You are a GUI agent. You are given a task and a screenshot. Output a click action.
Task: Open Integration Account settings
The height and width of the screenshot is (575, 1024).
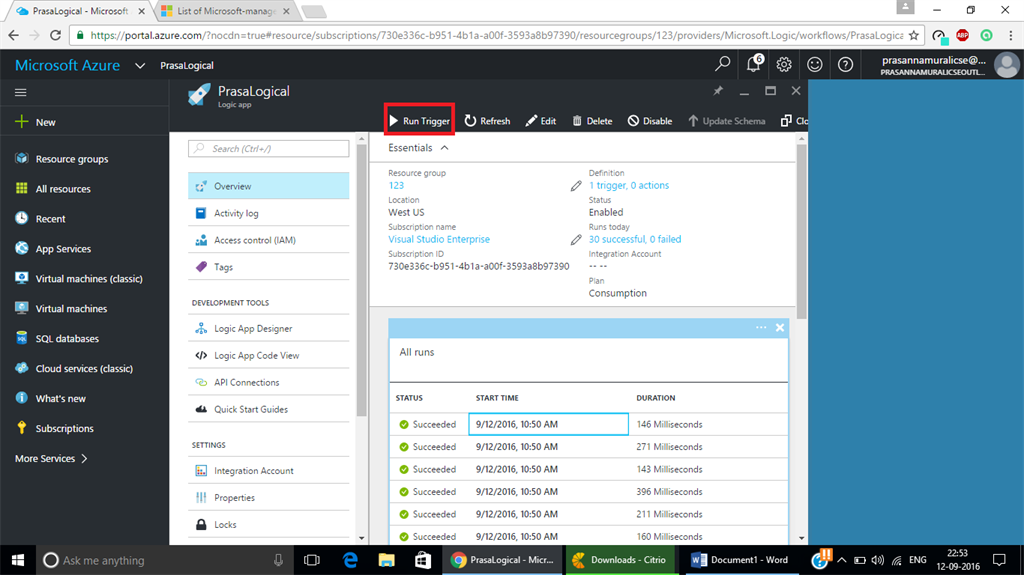point(268,470)
